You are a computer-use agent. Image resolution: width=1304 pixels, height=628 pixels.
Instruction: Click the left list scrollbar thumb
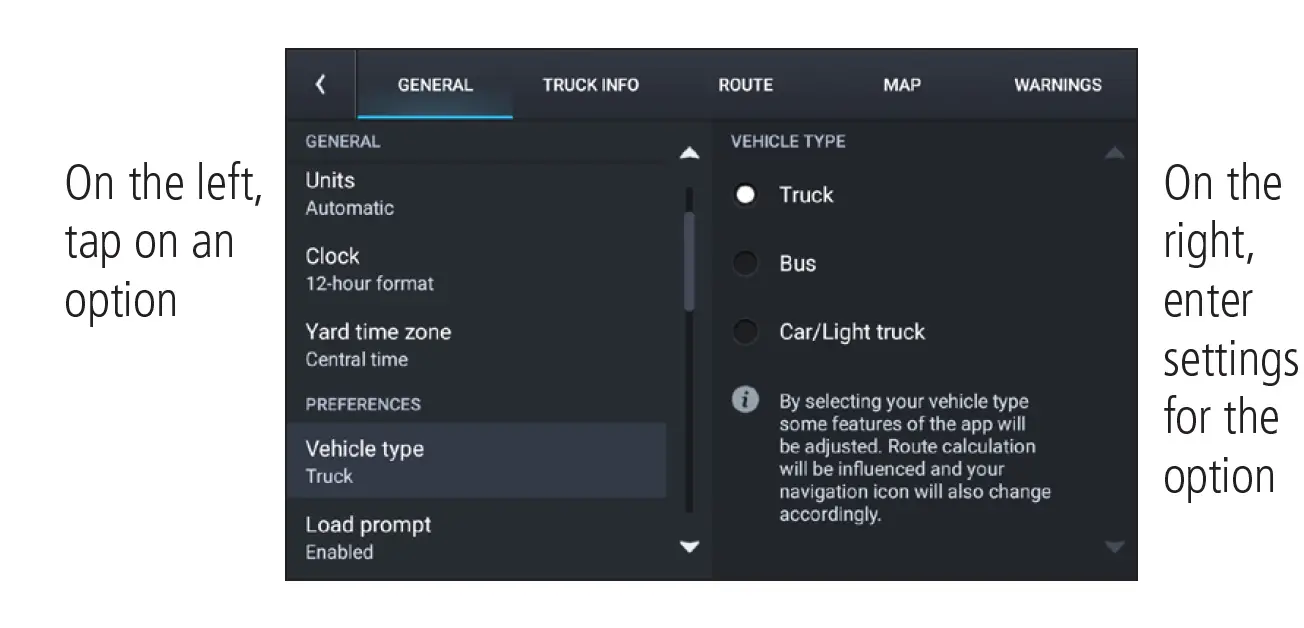[689, 260]
